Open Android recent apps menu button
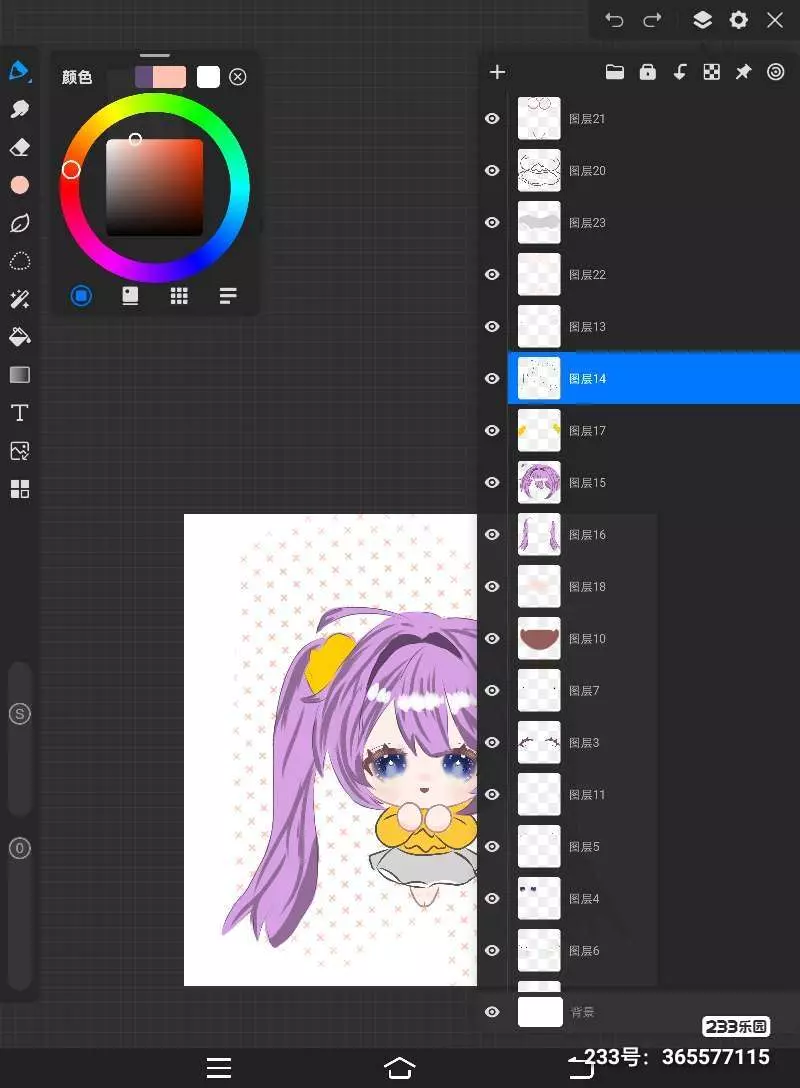 219,1068
